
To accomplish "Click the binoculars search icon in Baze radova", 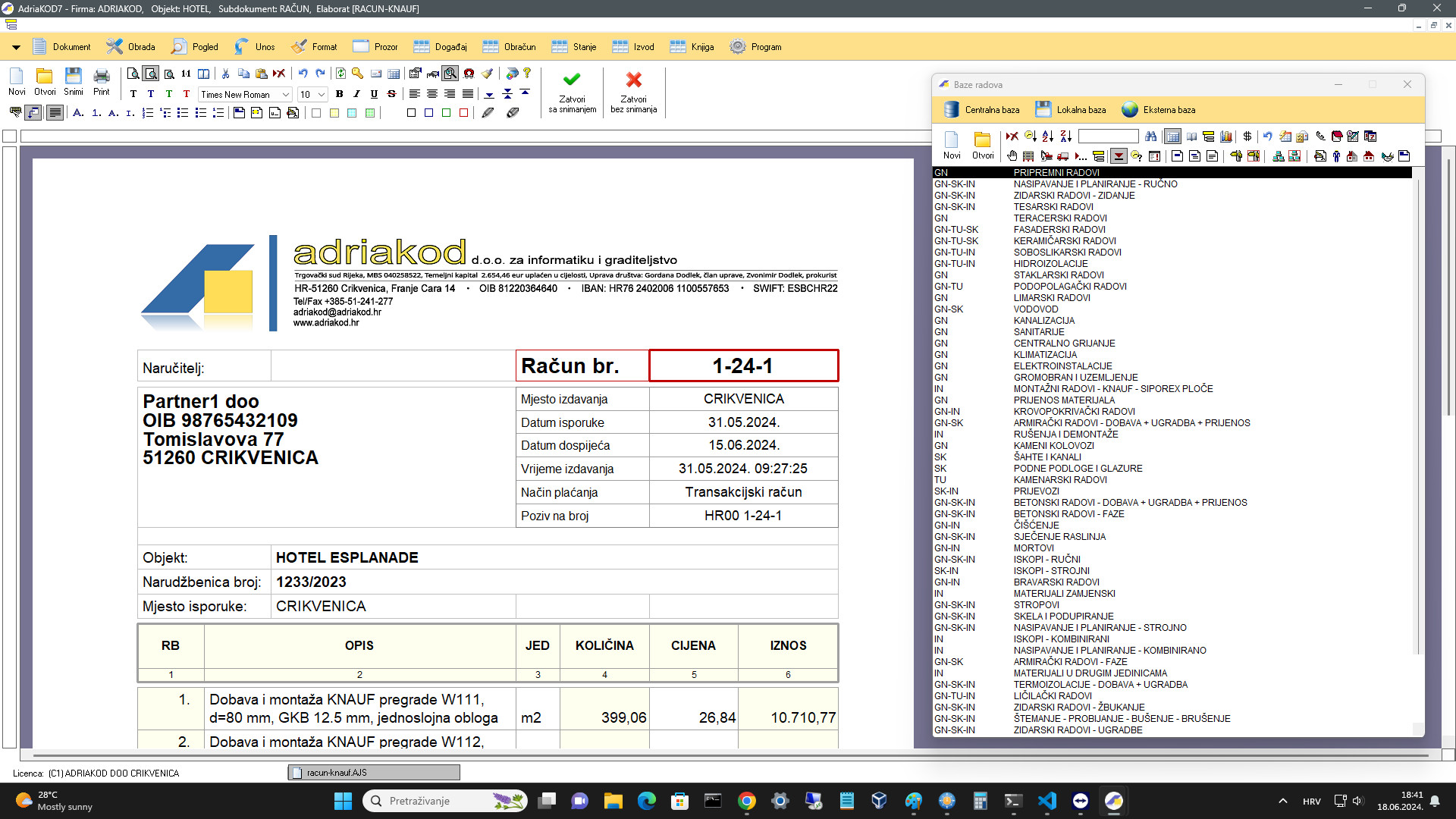I will 1151,136.
